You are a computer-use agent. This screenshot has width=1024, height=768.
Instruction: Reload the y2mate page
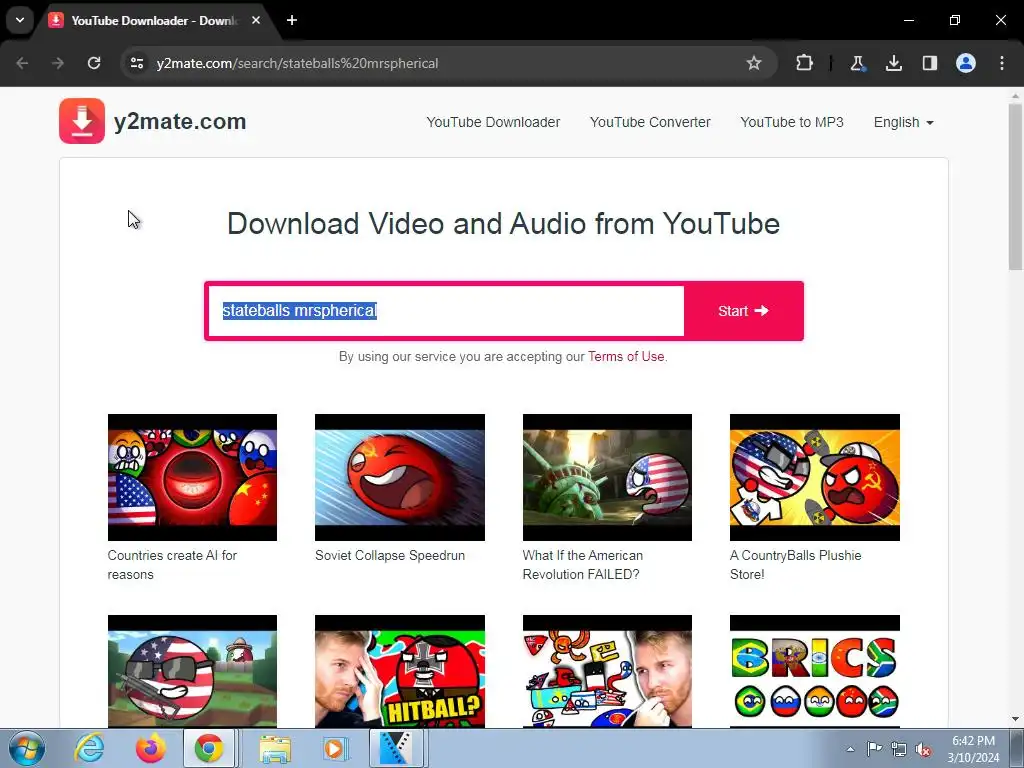[94, 63]
